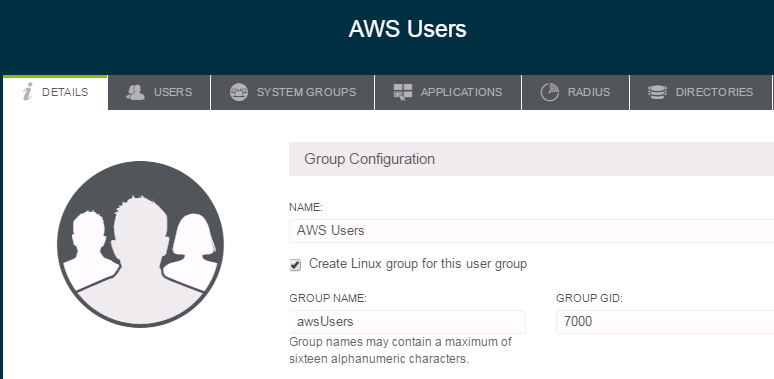Click the Name input field
This screenshot has width=774, height=379.
coord(531,231)
